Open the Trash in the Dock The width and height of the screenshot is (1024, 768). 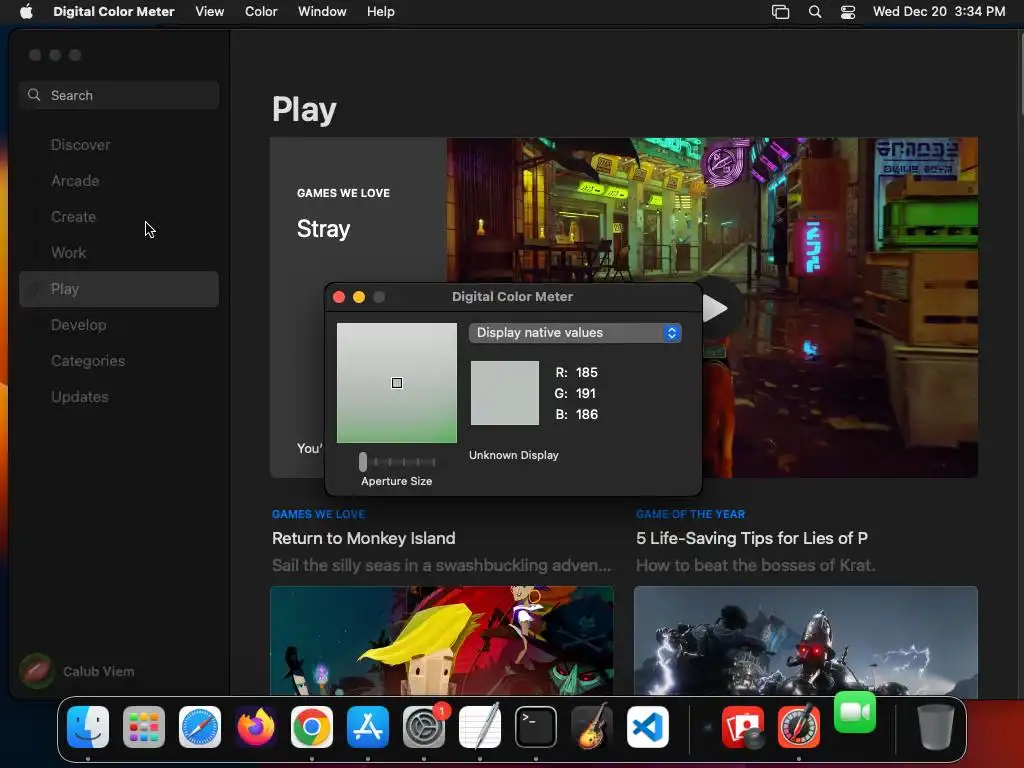[935, 727]
